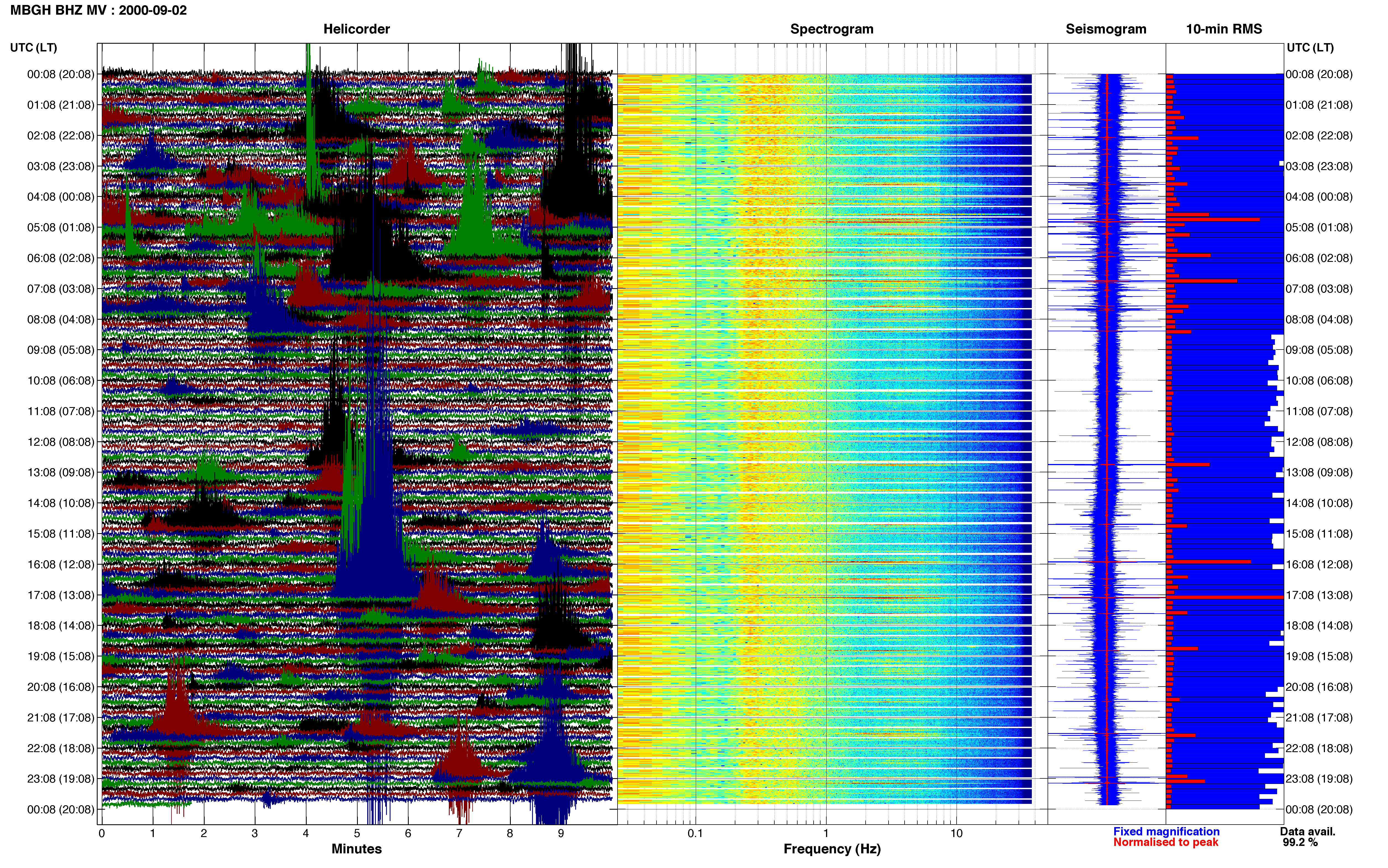Click right-side time label '05:08 (01:08)'
The width and height of the screenshot is (1388, 868).
(x=1319, y=227)
